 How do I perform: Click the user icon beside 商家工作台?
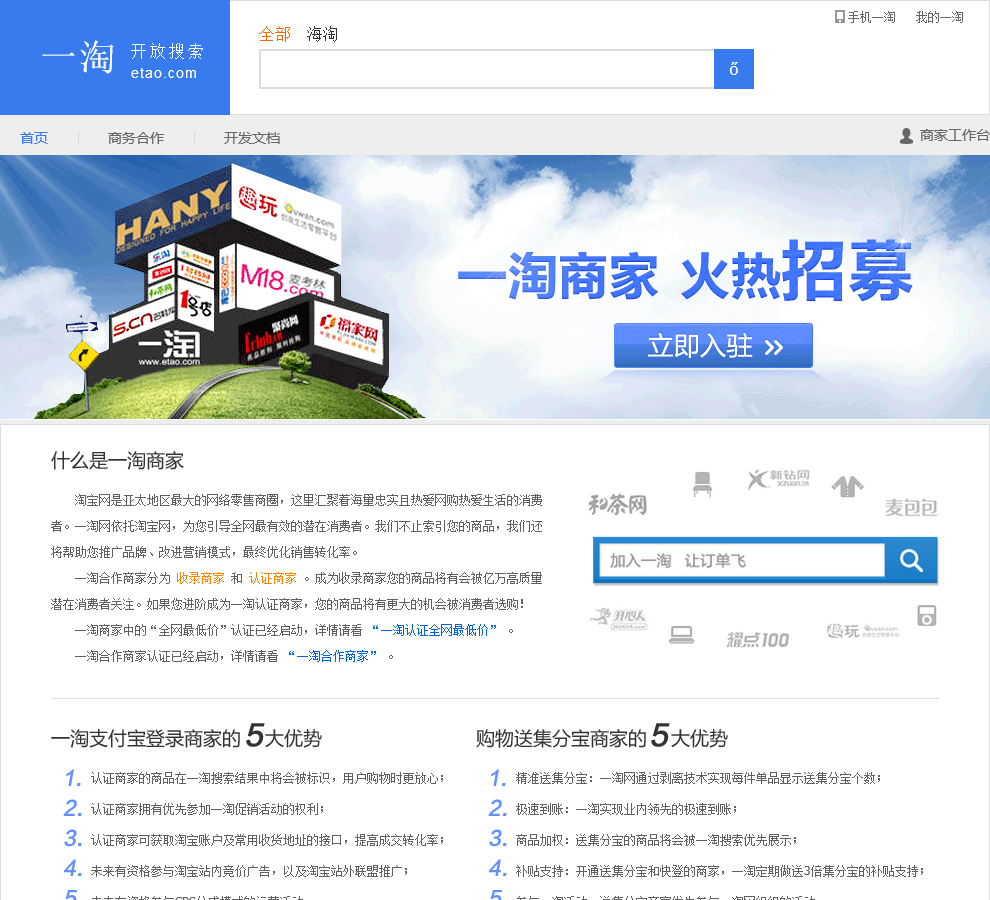(x=906, y=136)
